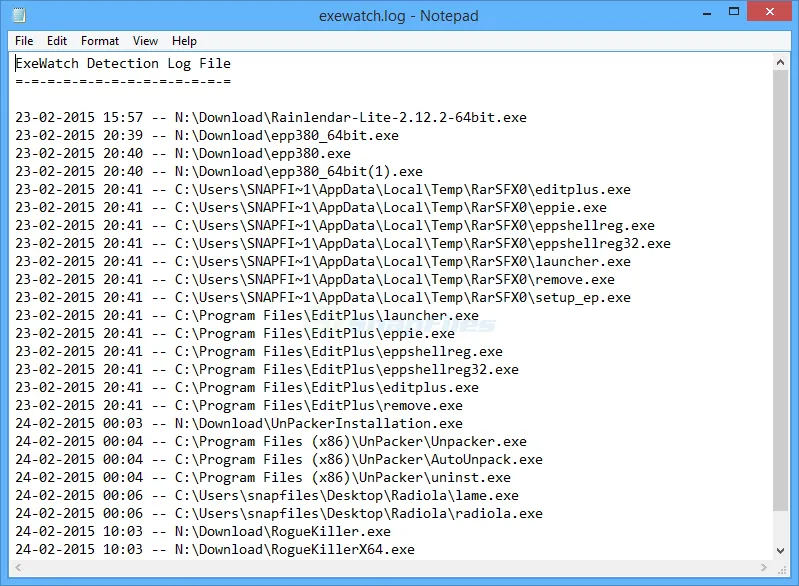The image size is (799, 586).
Task: Click the EditPlus\editplus.exe line
Action: click(247, 388)
